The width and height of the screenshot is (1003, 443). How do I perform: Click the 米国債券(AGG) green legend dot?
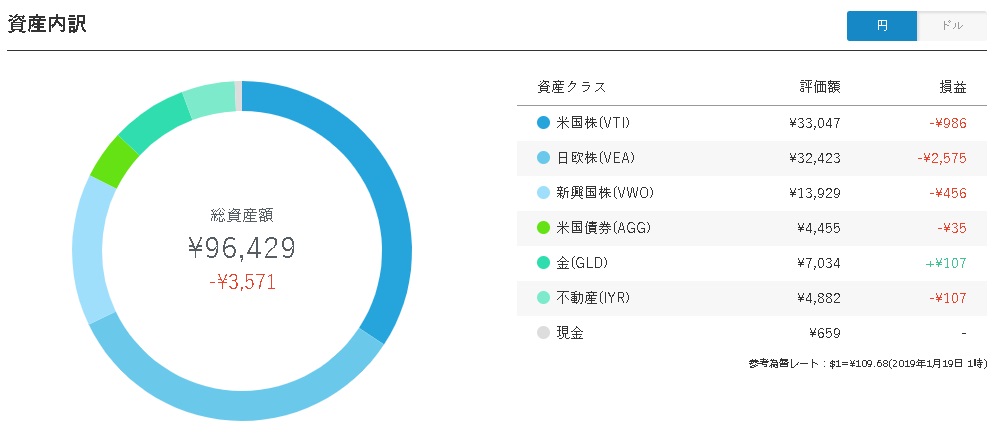pos(543,228)
